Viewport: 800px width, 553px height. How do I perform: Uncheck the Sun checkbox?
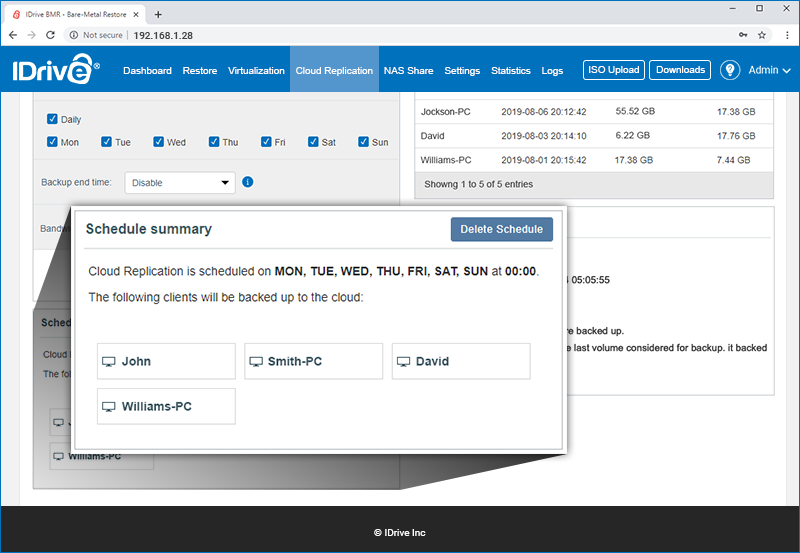pos(363,141)
